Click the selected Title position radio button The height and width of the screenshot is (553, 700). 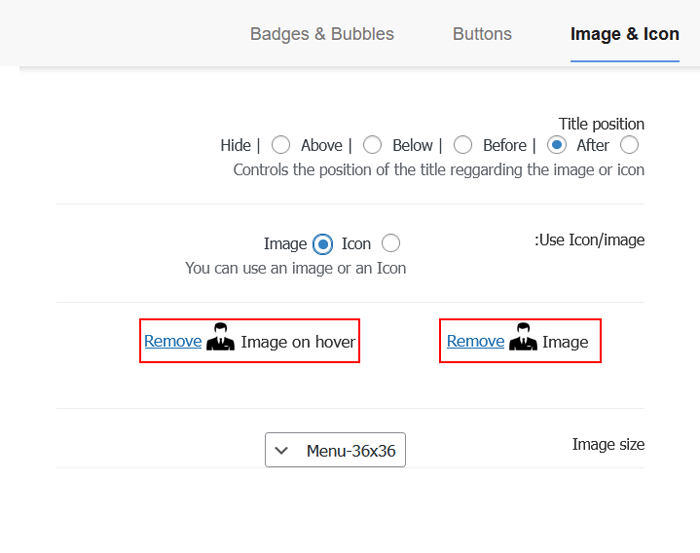557,145
